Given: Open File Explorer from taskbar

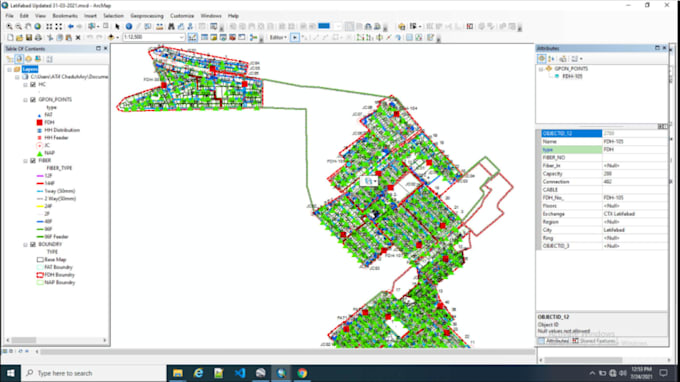Looking at the screenshot, I should 178,373.
